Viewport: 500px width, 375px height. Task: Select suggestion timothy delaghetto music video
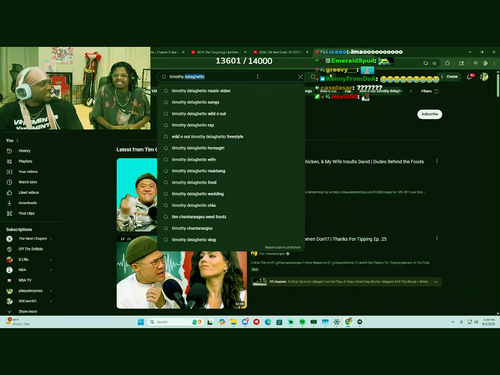(x=231, y=91)
